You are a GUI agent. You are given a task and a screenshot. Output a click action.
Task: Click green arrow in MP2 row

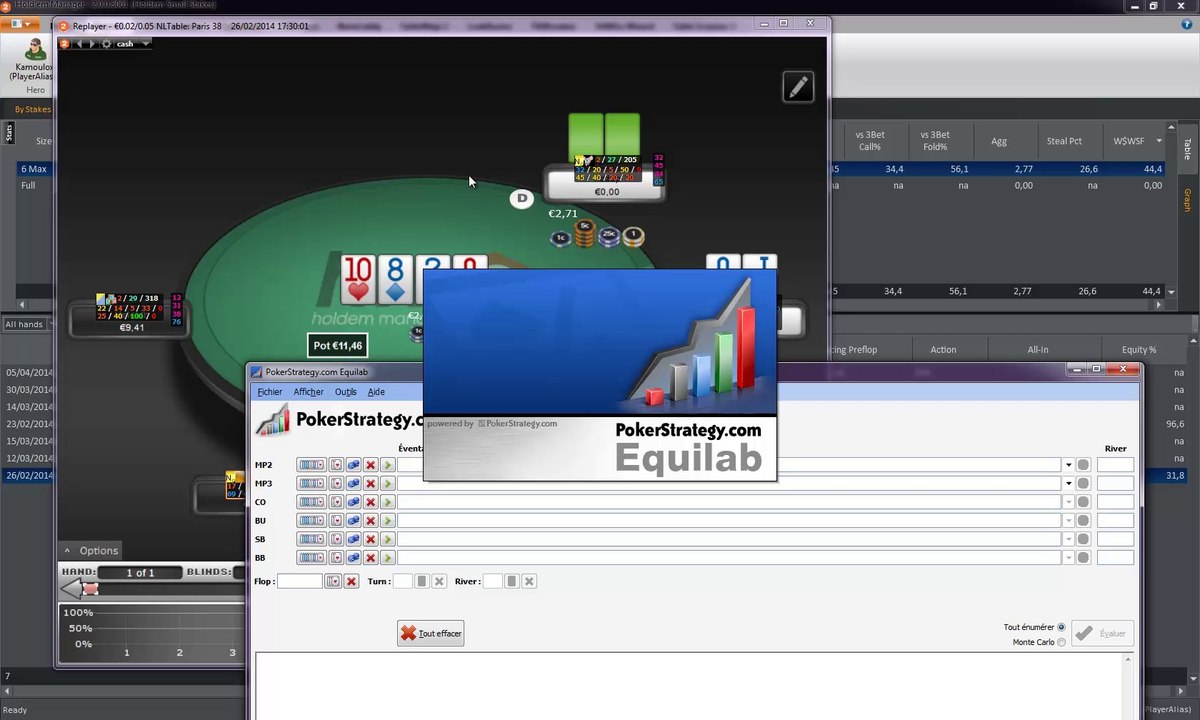tap(387, 465)
